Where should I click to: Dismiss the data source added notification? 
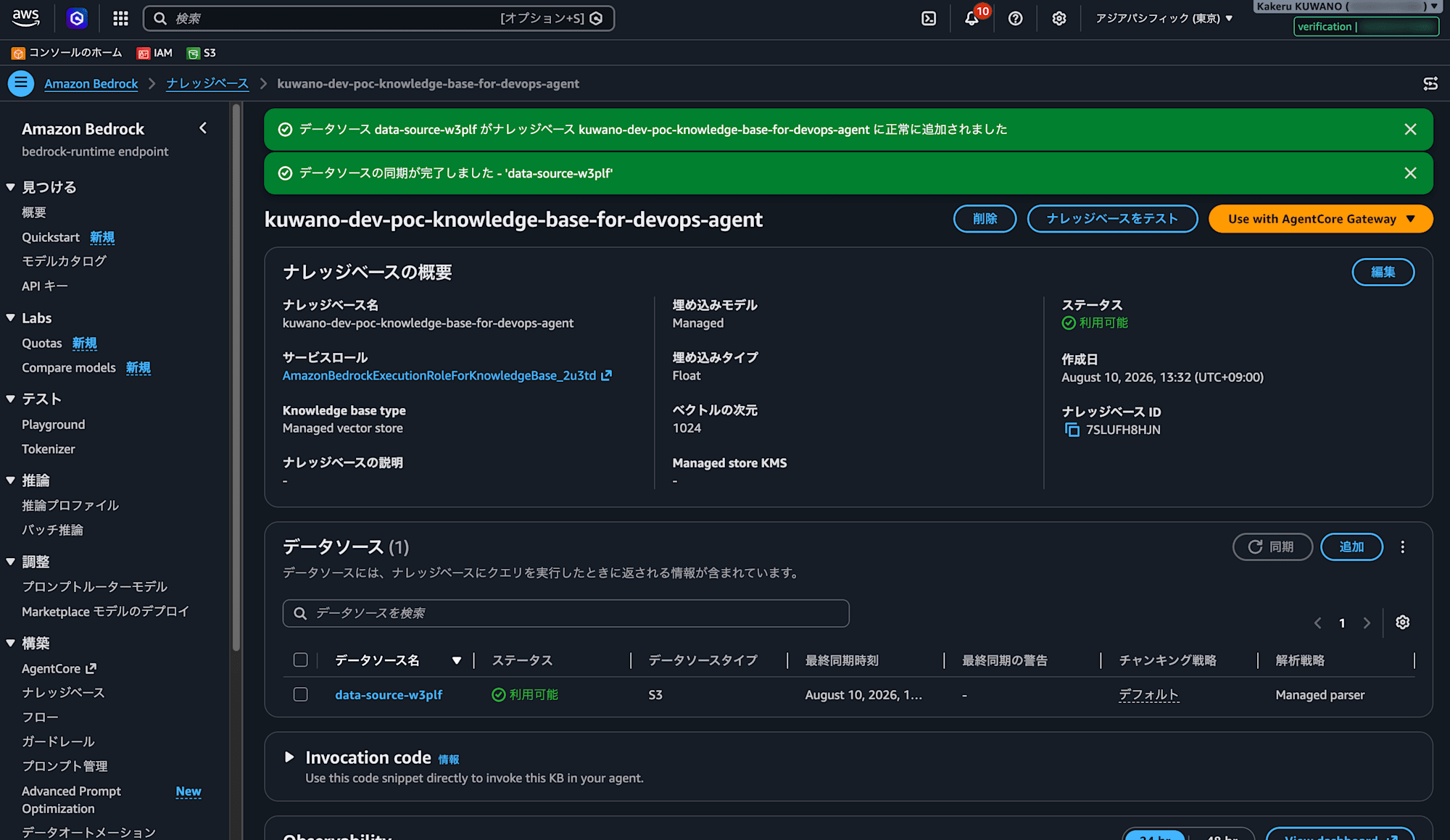click(1410, 129)
